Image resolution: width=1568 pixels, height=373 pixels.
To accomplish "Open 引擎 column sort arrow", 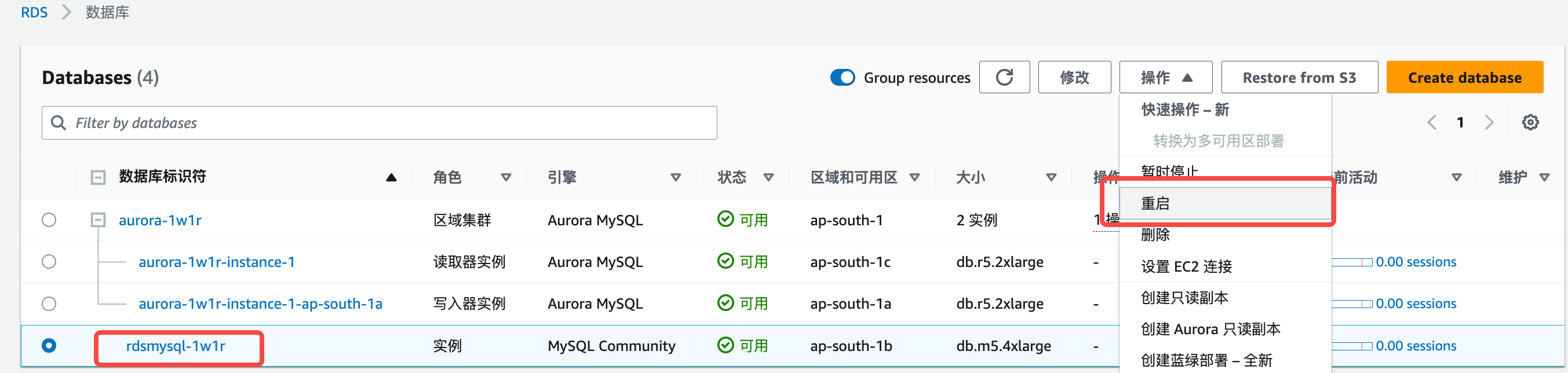I will tap(675, 178).
